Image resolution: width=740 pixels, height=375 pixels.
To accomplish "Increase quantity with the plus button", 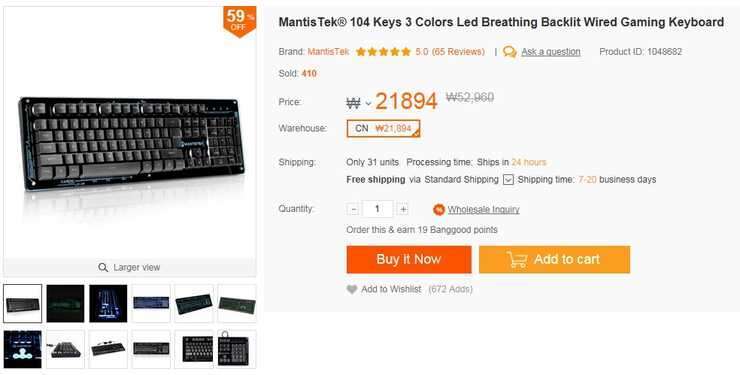I will 403,209.
